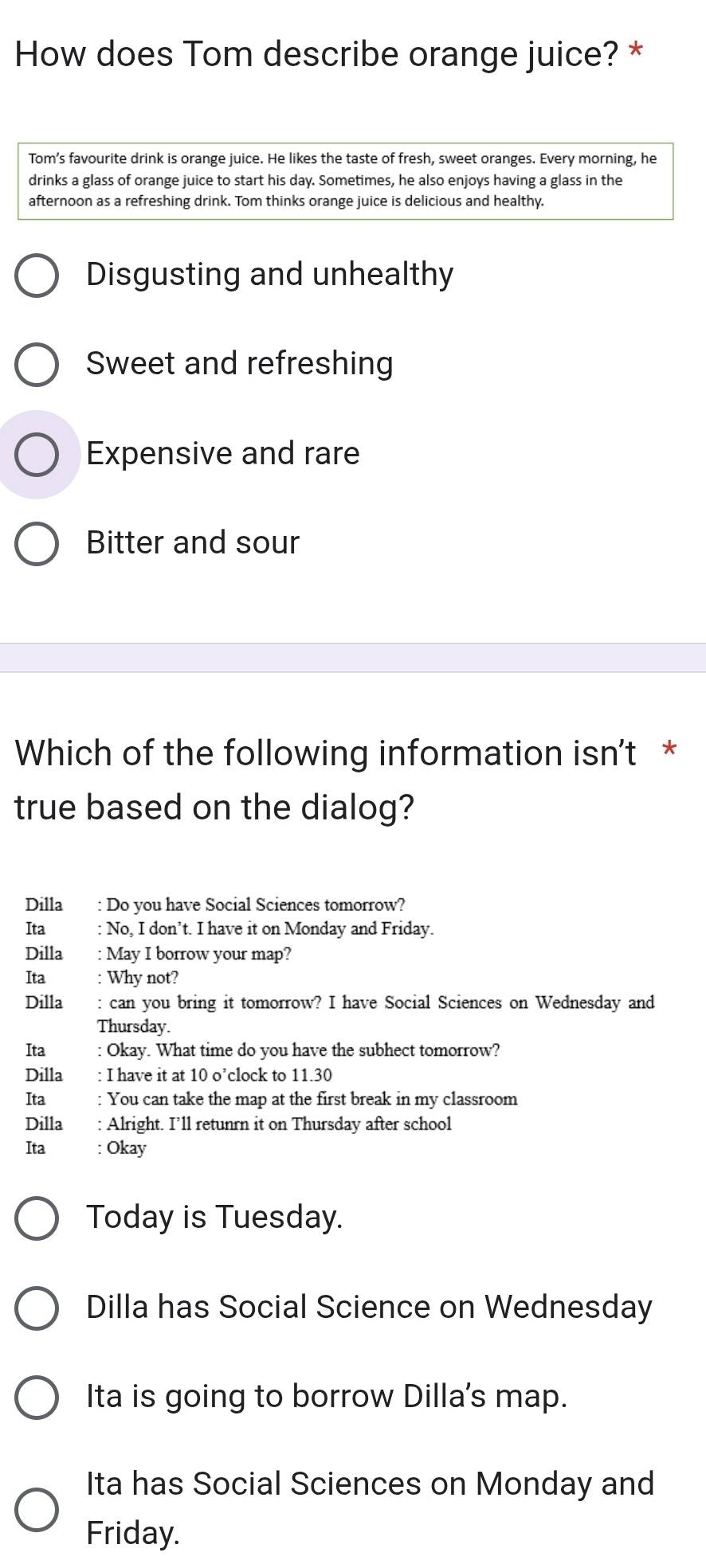The width and height of the screenshot is (706, 1568).
Task: Click 'Dilla has Social Science on Wednesday' label text
Action: pos(369,1307)
